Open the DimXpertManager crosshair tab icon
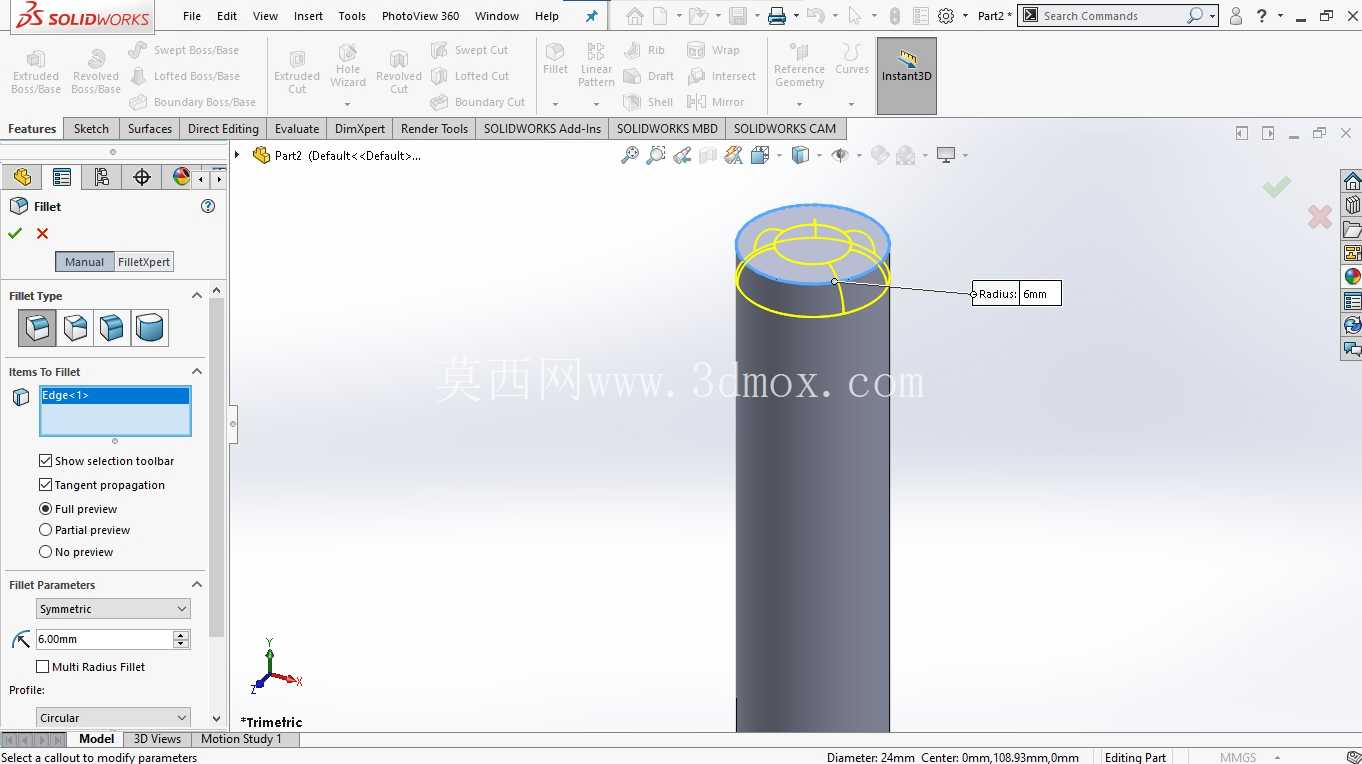Screen dimensions: 1362x764 pyautogui.click(x=142, y=177)
